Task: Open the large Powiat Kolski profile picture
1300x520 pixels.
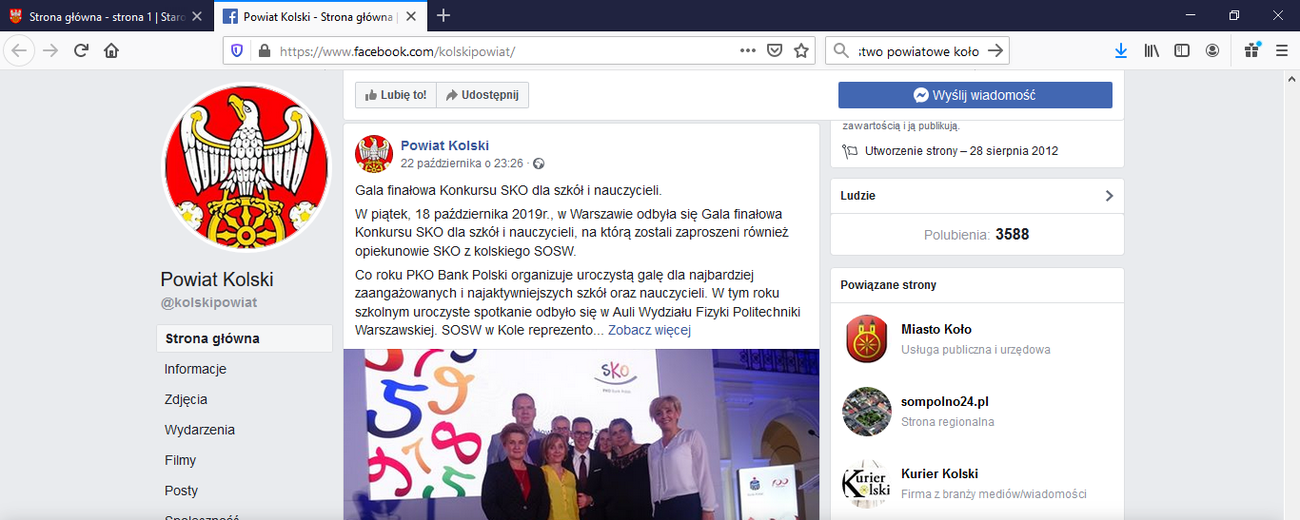Action: point(245,166)
